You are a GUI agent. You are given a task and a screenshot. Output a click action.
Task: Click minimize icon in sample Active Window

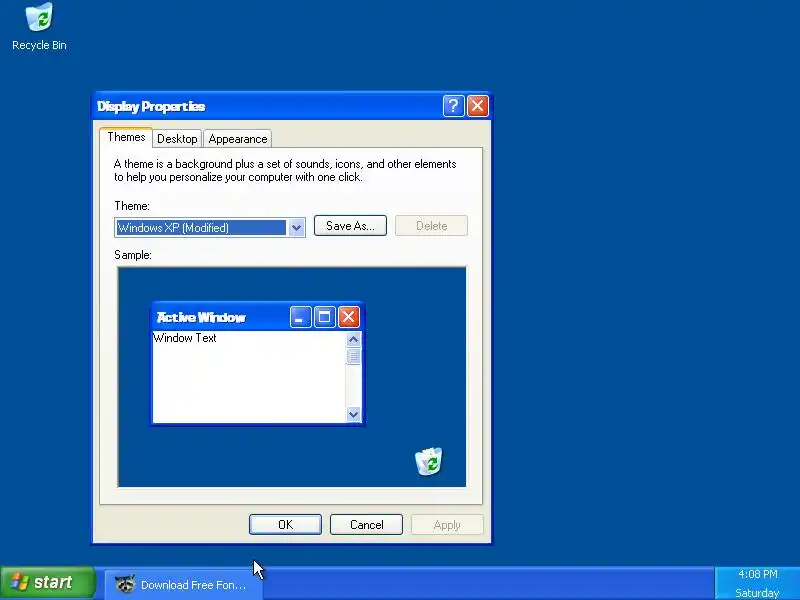[300, 317]
